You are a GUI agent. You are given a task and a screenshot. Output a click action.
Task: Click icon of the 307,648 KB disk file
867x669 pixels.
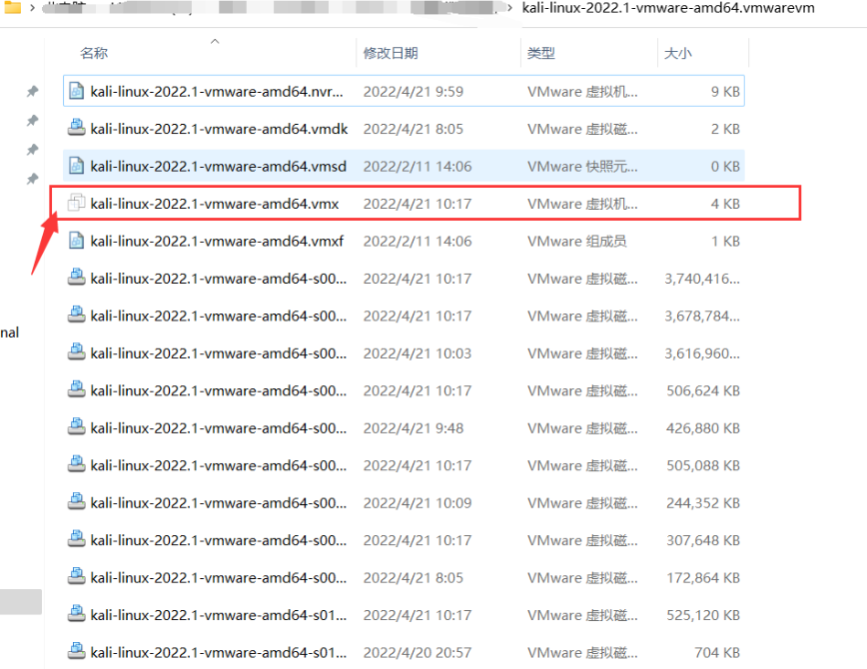[76, 540]
